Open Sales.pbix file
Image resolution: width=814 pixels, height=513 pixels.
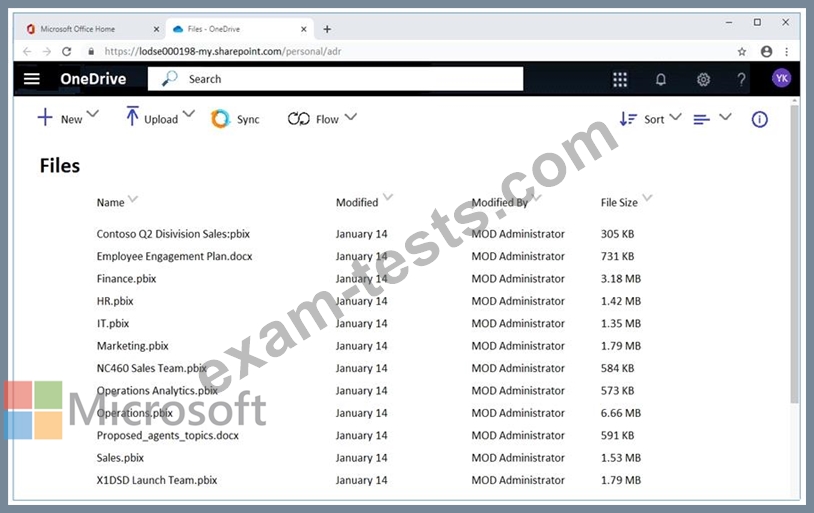[x=120, y=458]
